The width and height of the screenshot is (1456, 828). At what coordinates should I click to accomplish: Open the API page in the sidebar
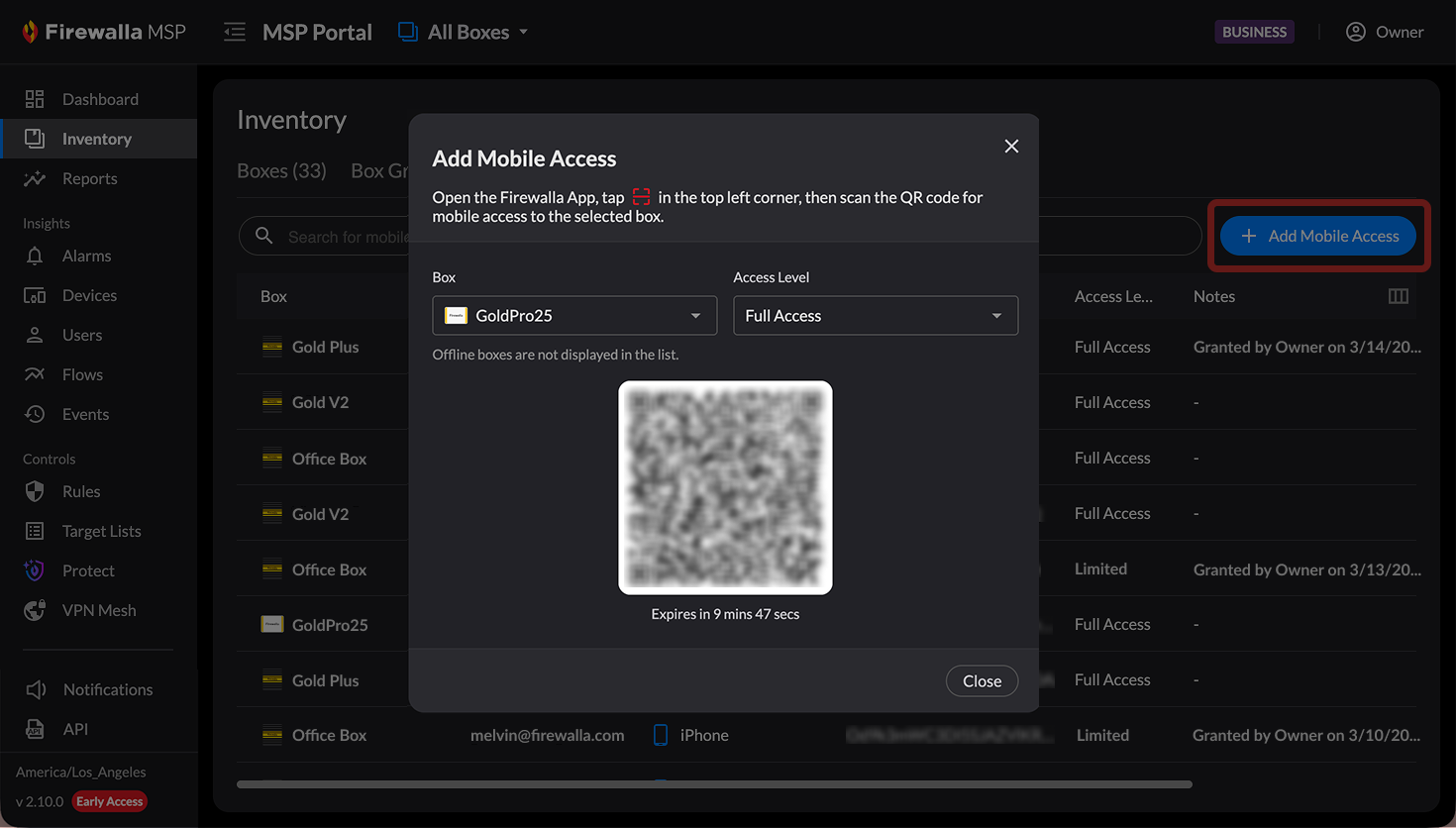(75, 729)
